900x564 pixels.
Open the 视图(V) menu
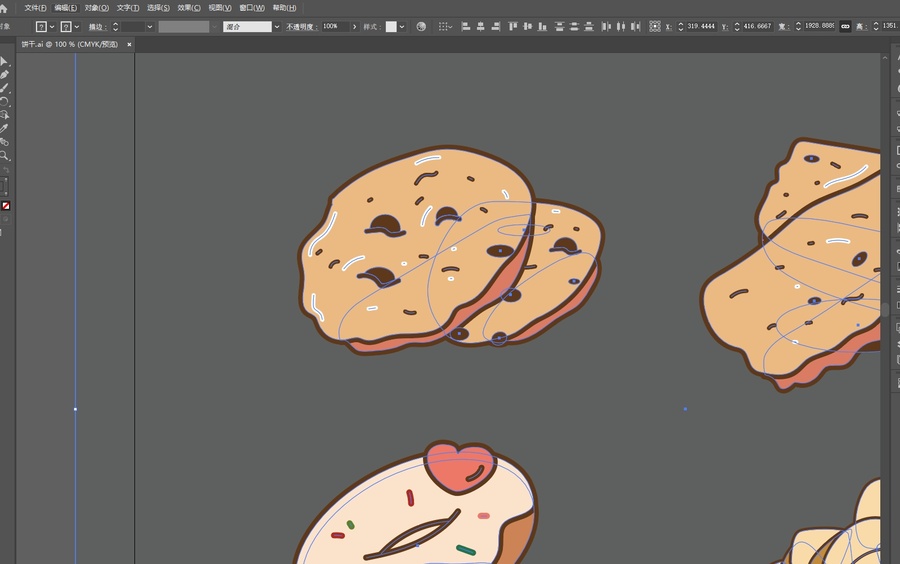(220, 8)
